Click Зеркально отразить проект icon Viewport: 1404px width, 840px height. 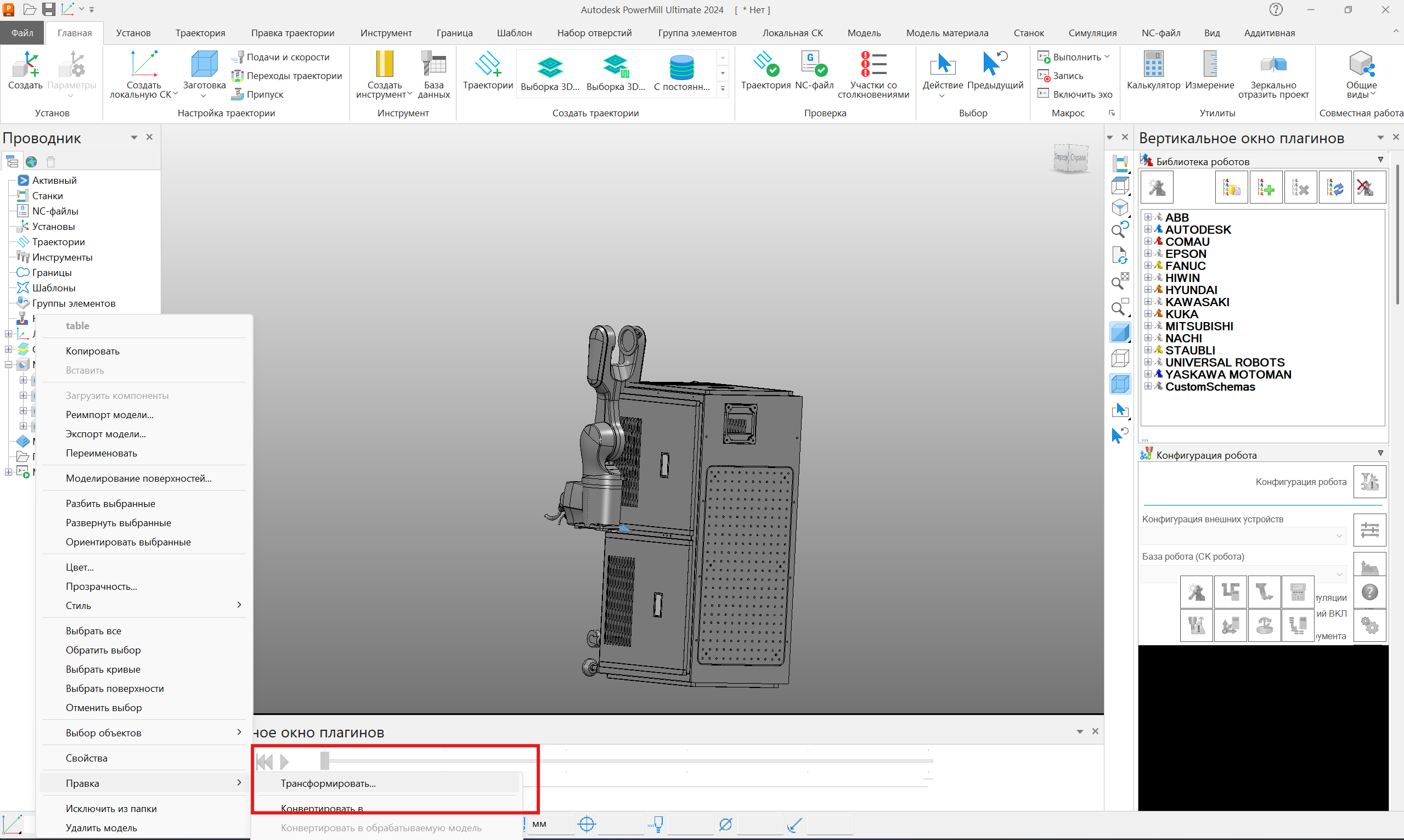tap(1273, 64)
